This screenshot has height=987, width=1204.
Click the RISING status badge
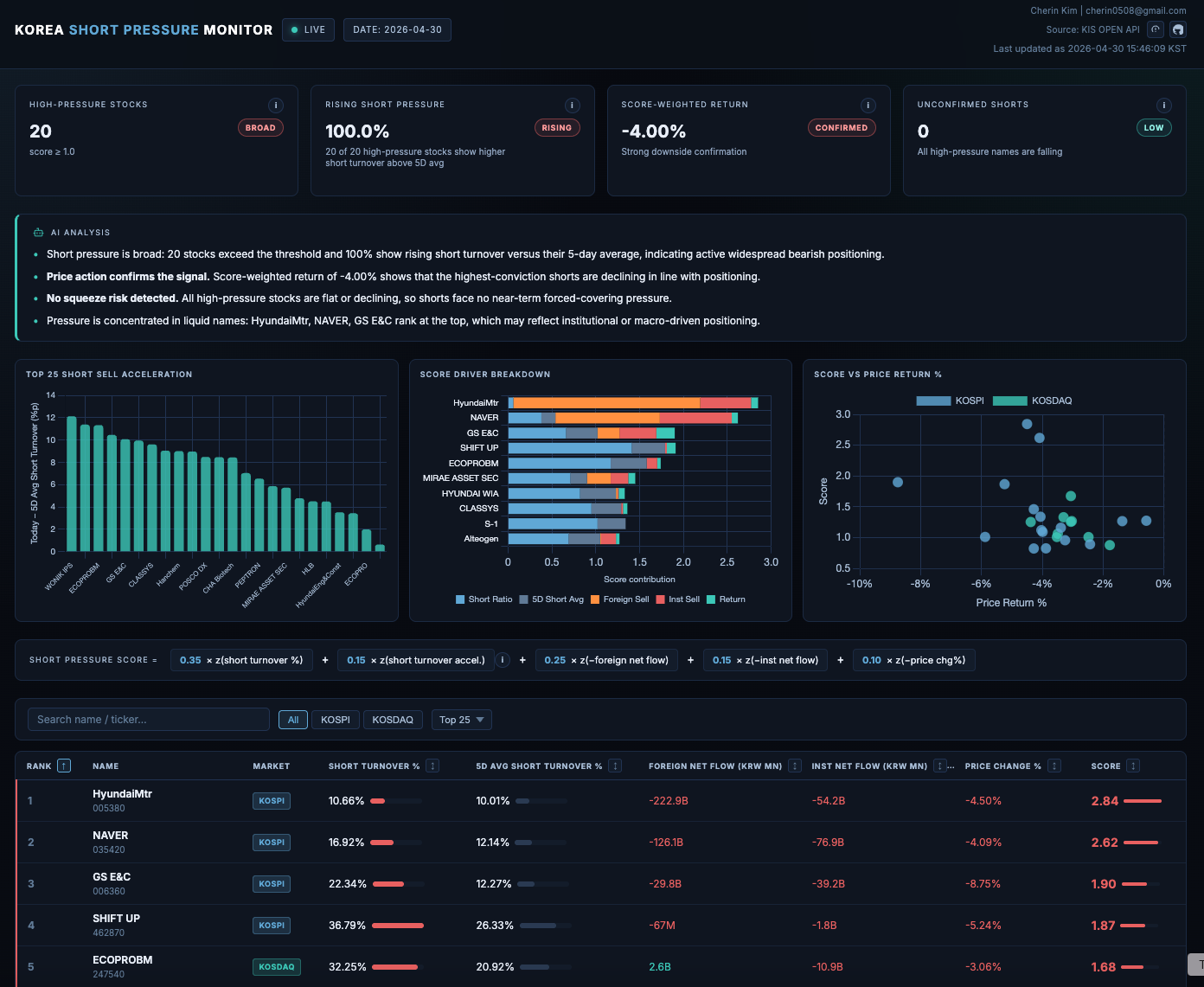(x=557, y=128)
